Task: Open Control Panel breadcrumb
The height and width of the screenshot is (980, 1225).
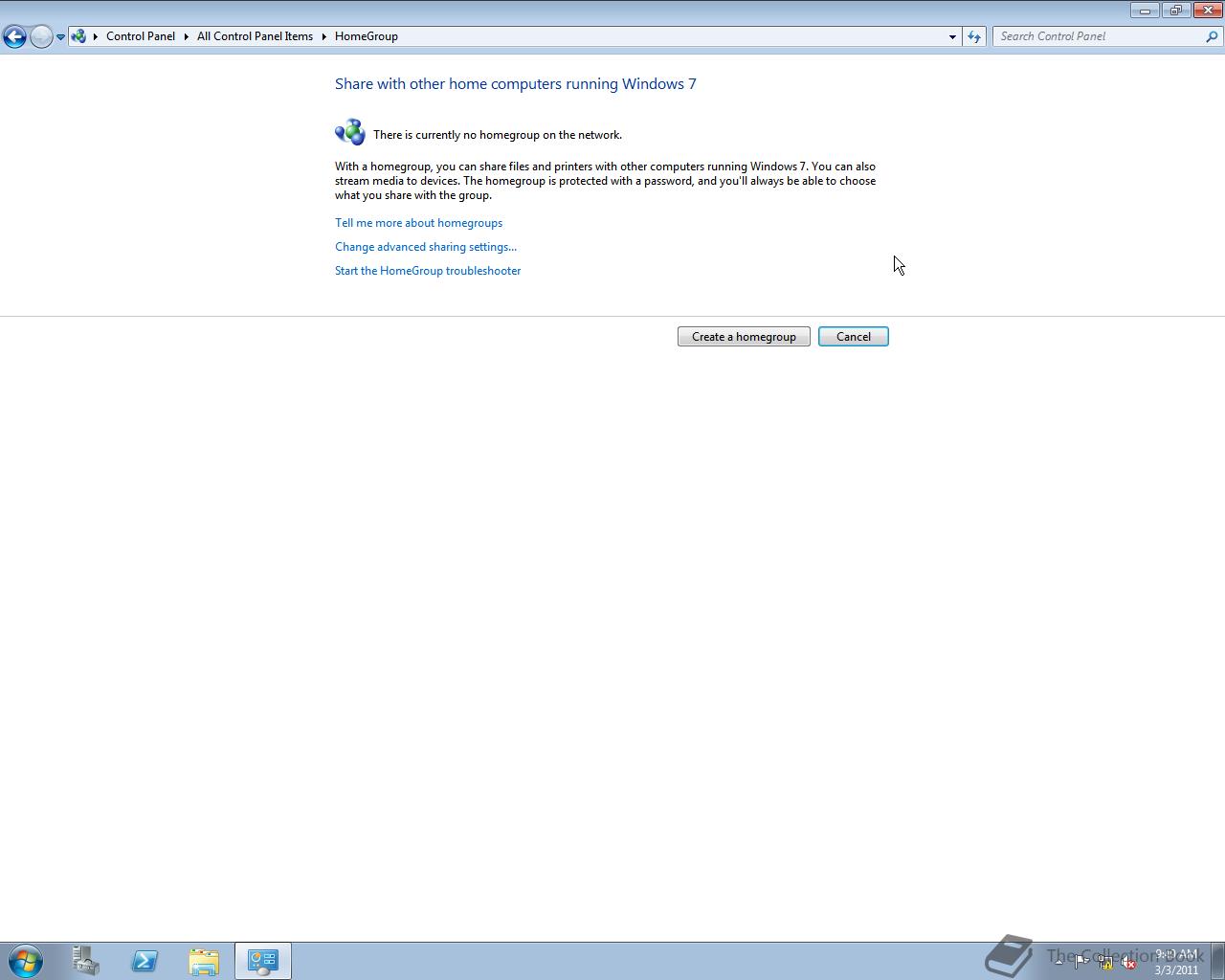Action: pyautogui.click(x=141, y=36)
